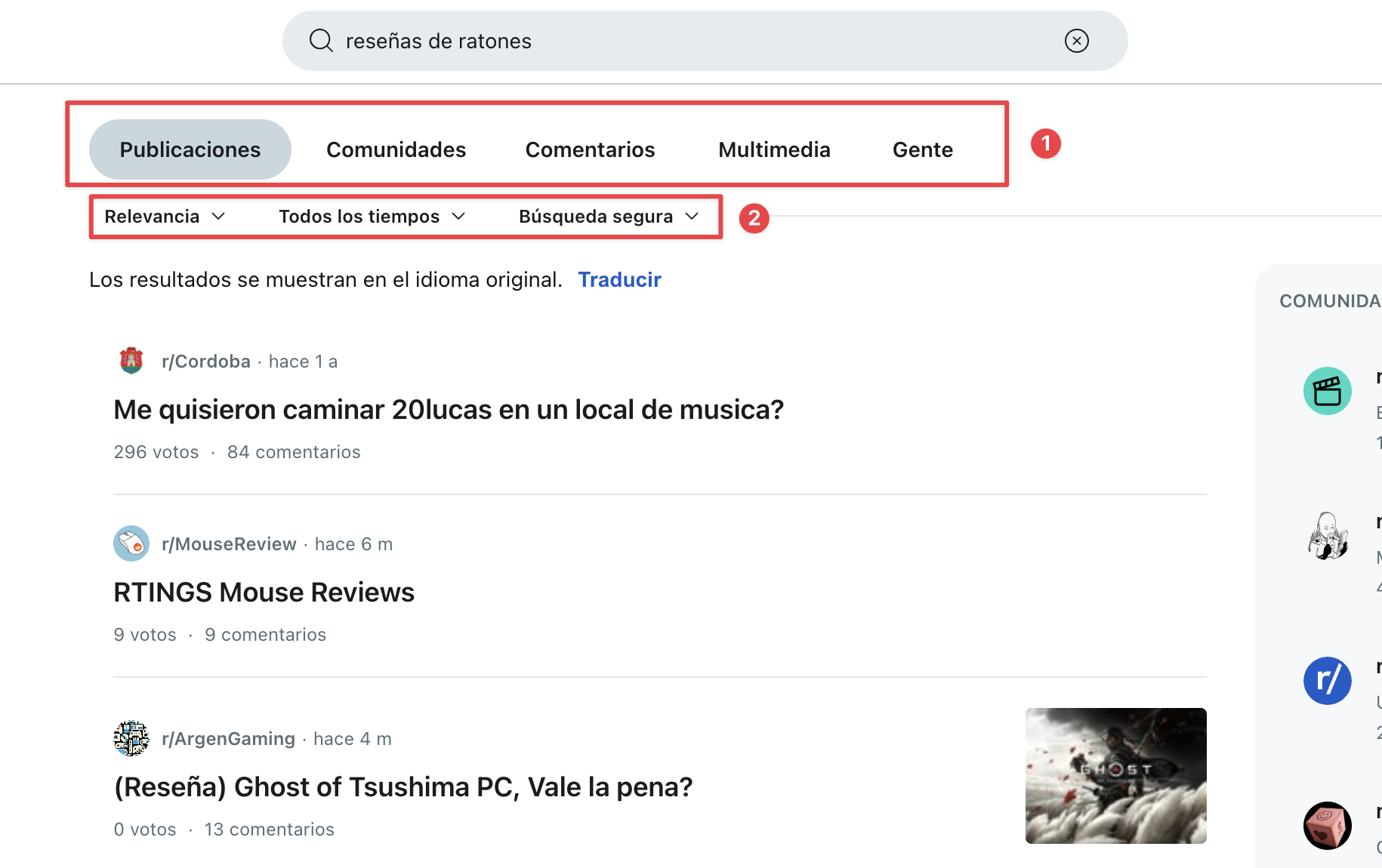
Task: Open the Búsqueda segura dropdown
Action: point(606,217)
